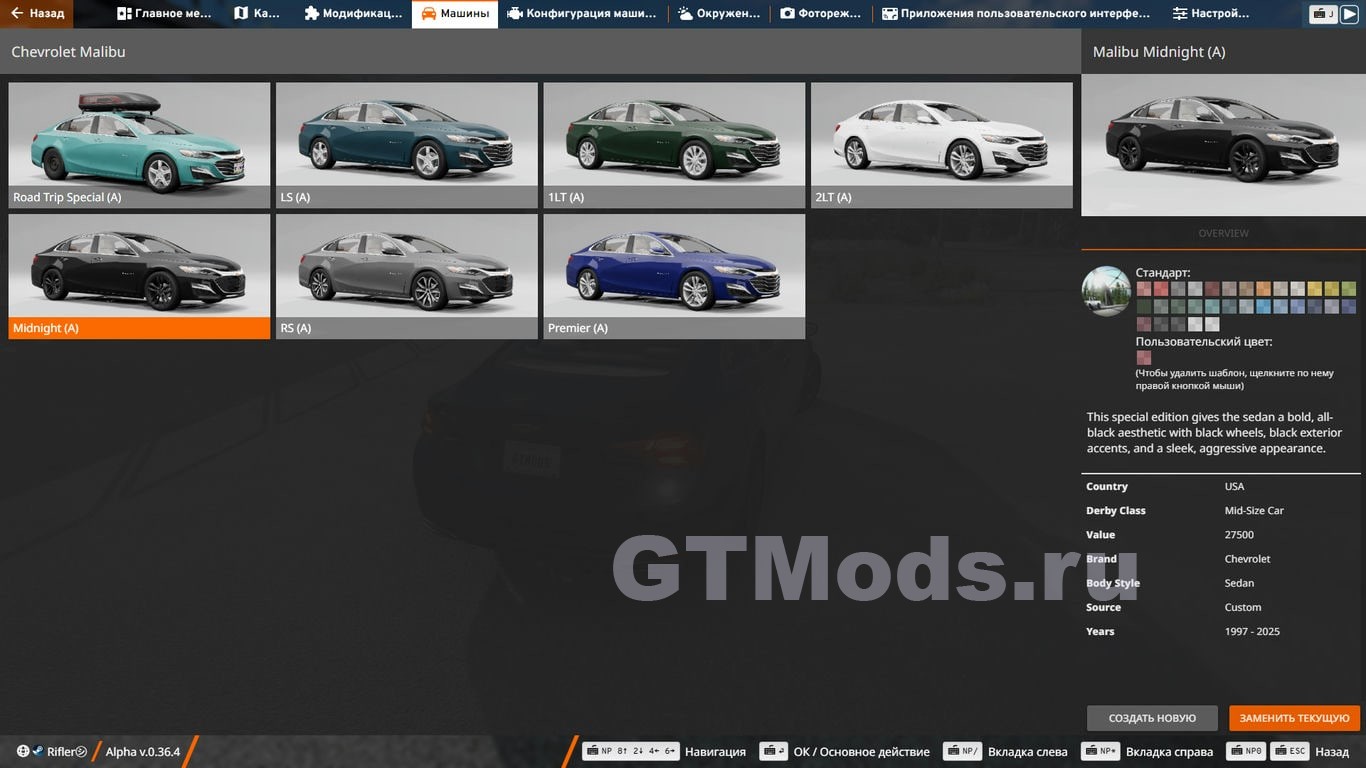
Task: Choose the bright sky-blue standard swatch
Action: [x=1264, y=306]
